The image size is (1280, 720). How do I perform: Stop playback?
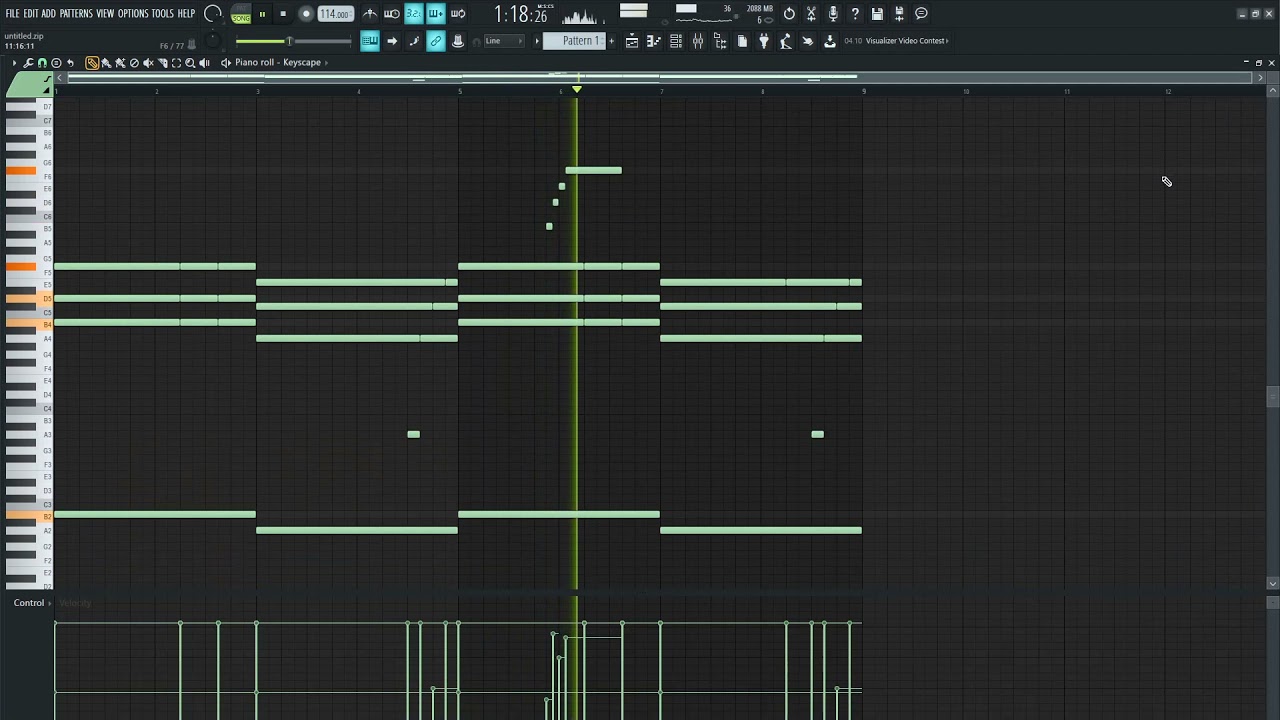pyautogui.click(x=283, y=14)
